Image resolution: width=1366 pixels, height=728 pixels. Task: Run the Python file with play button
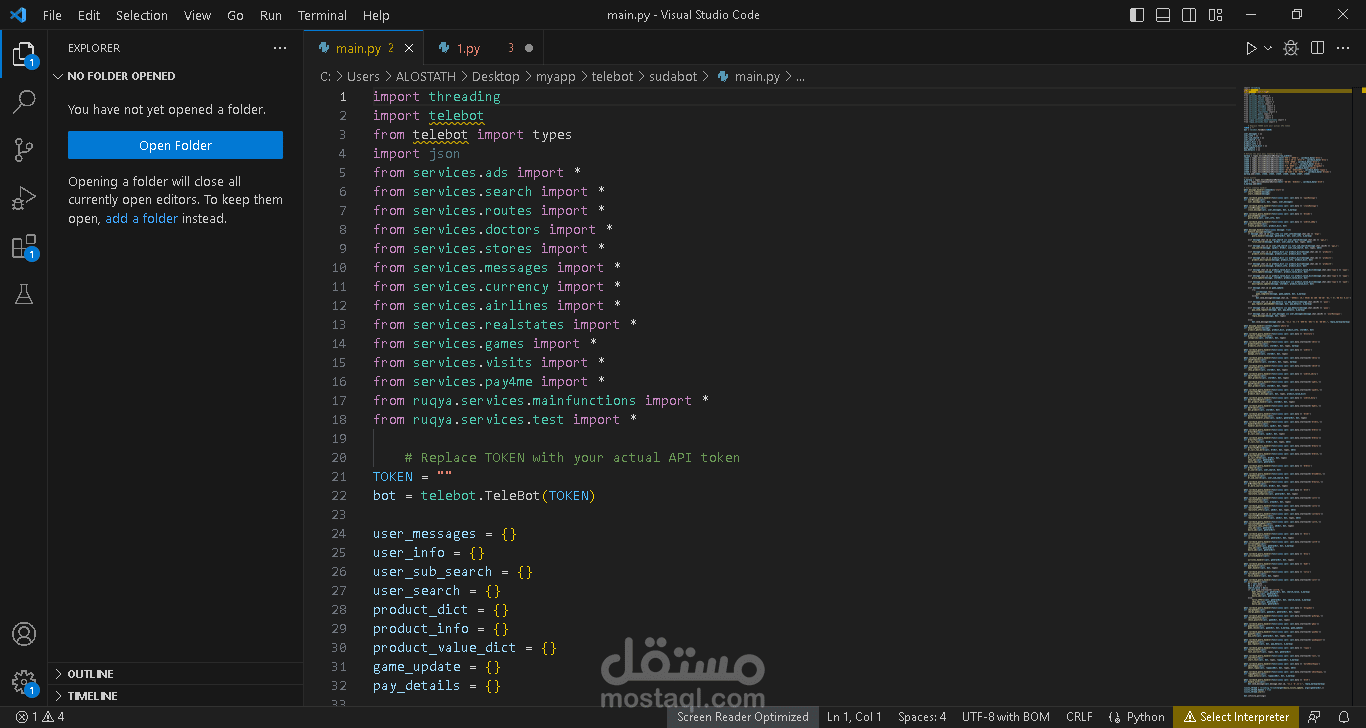point(1250,48)
